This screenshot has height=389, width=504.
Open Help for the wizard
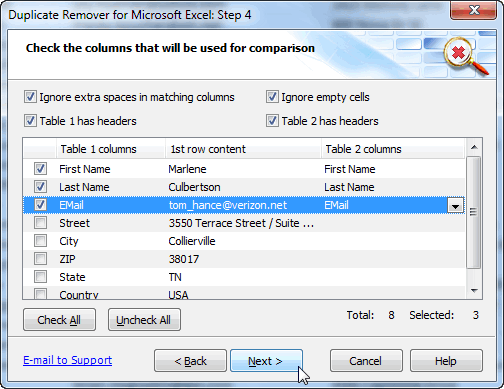coord(446,361)
